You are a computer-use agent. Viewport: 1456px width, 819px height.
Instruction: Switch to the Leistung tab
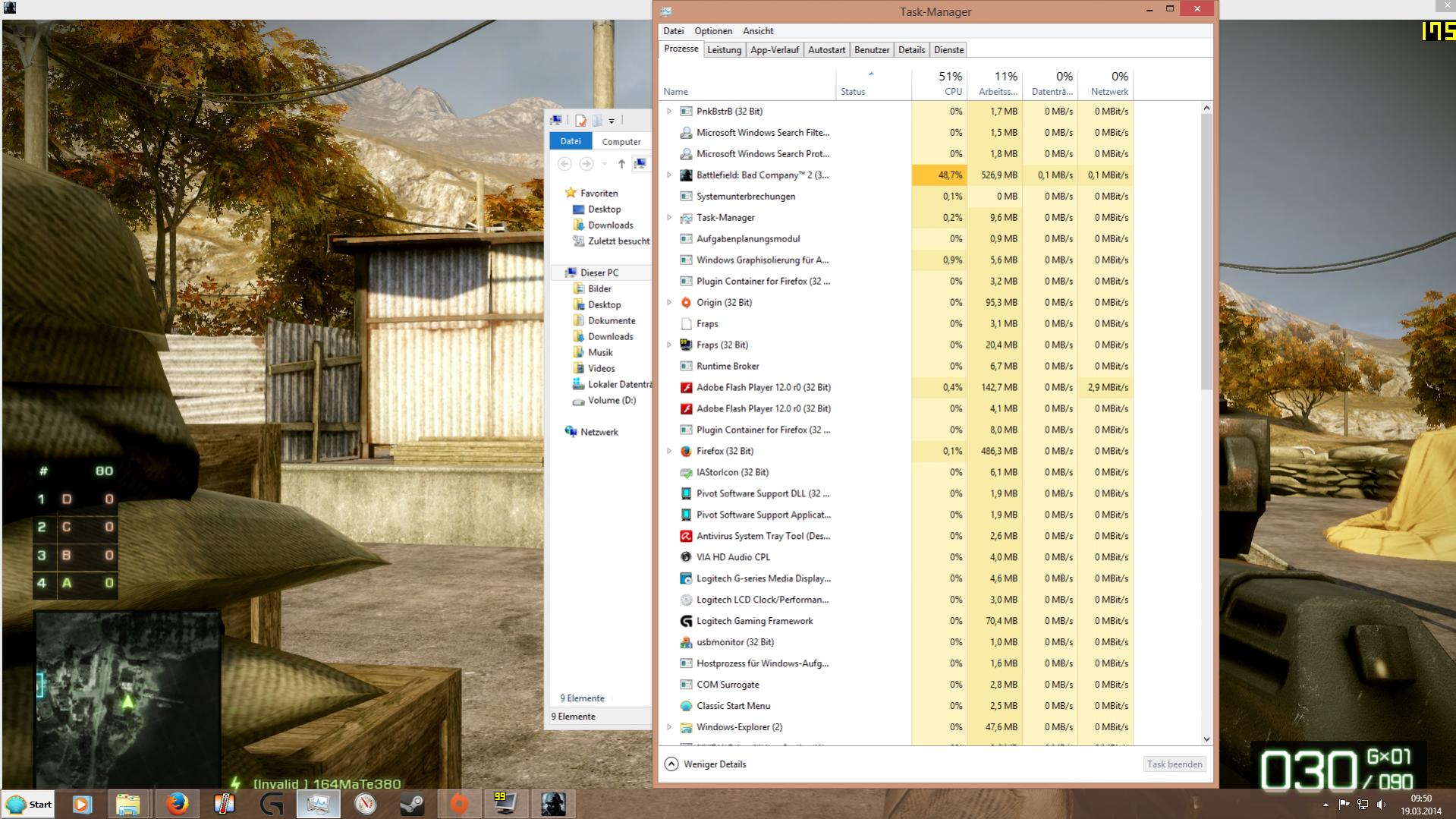pyautogui.click(x=724, y=50)
